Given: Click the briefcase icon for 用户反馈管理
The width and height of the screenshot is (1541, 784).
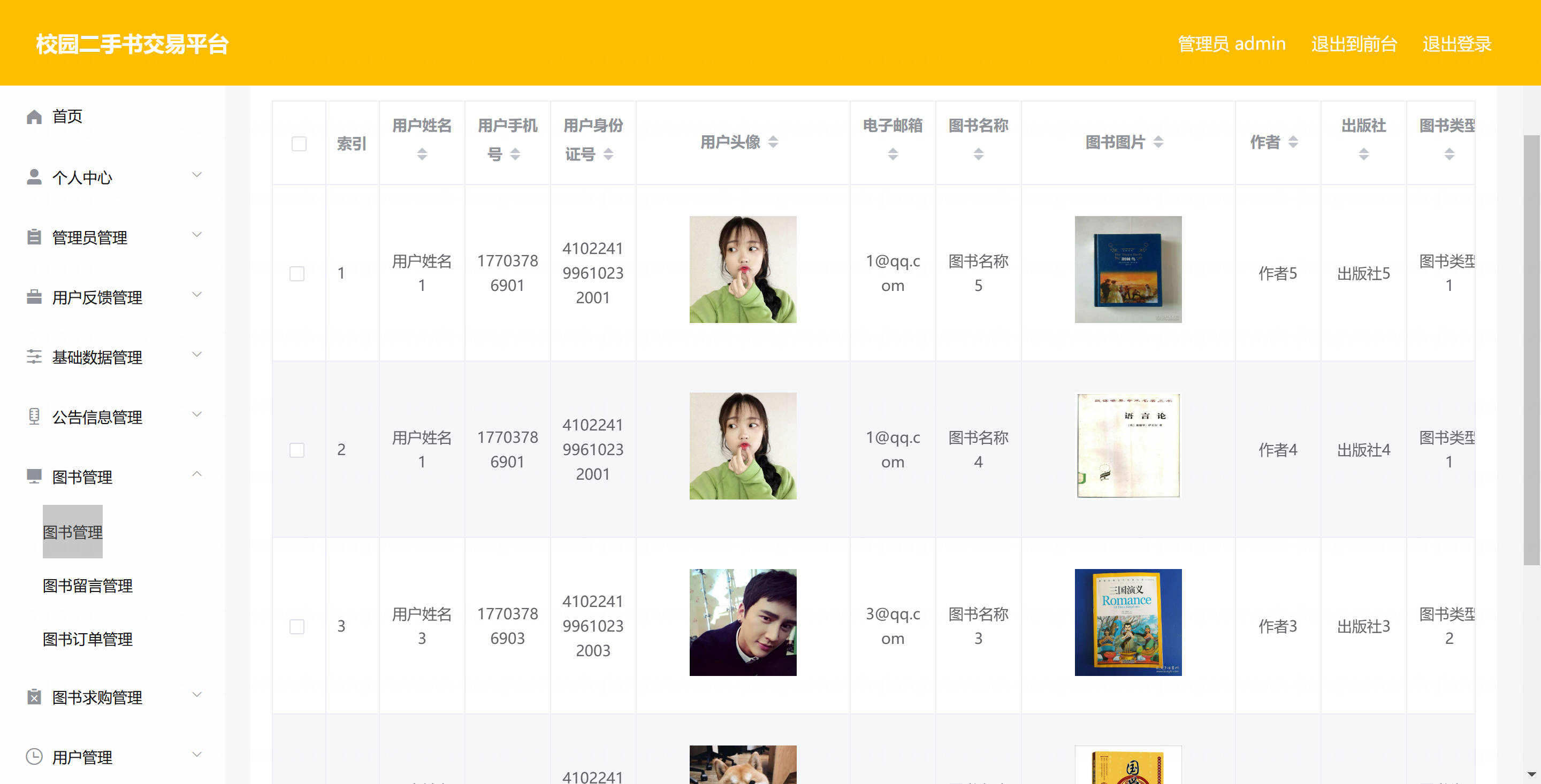Looking at the screenshot, I should pyautogui.click(x=34, y=297).
